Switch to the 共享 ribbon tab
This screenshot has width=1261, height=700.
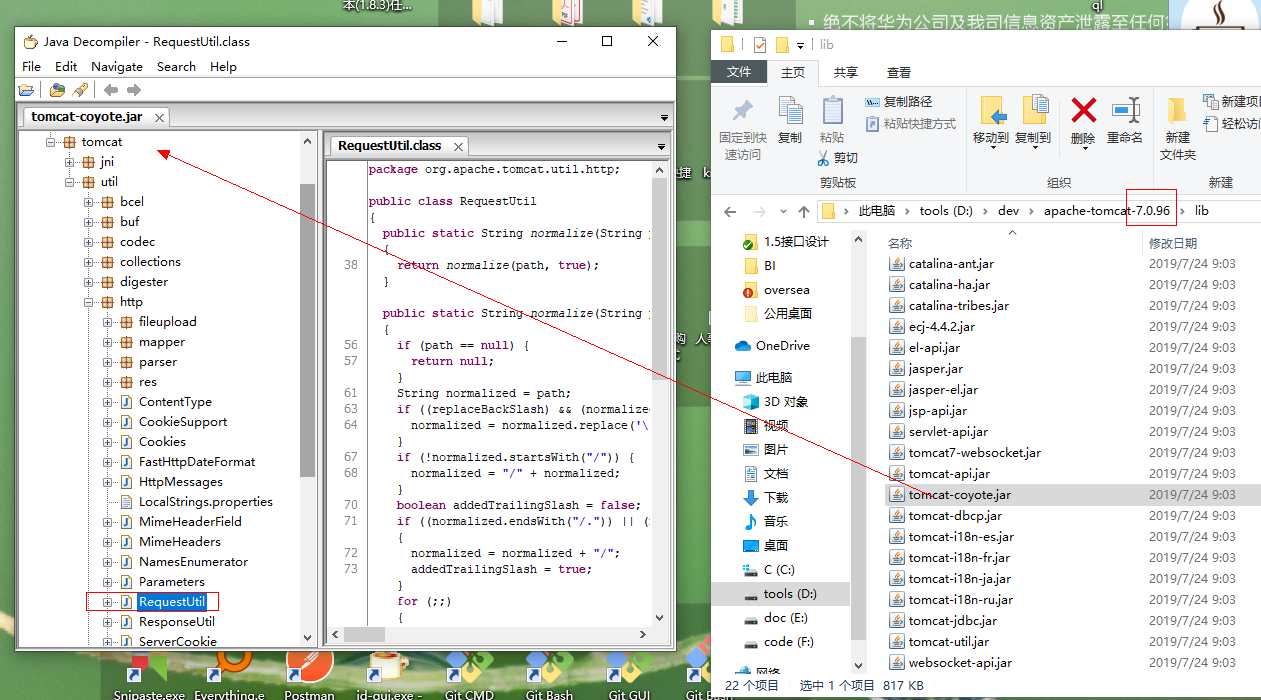click(x=845, y=72)
